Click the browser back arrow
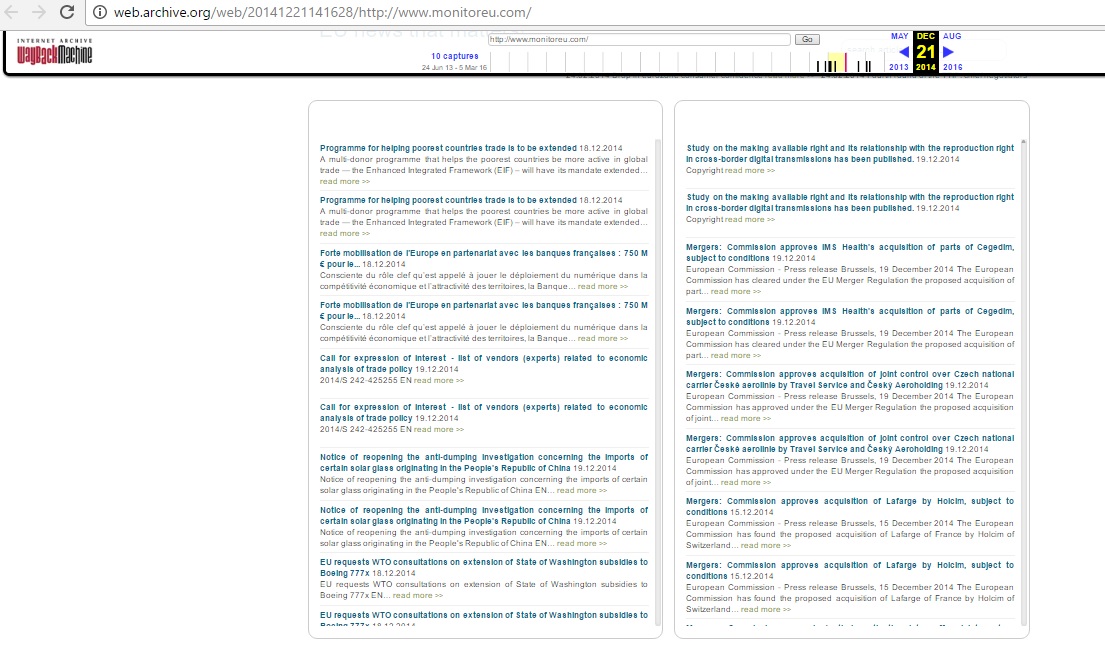The width and height of the screenshot is (1105, 651). [13, 13]
